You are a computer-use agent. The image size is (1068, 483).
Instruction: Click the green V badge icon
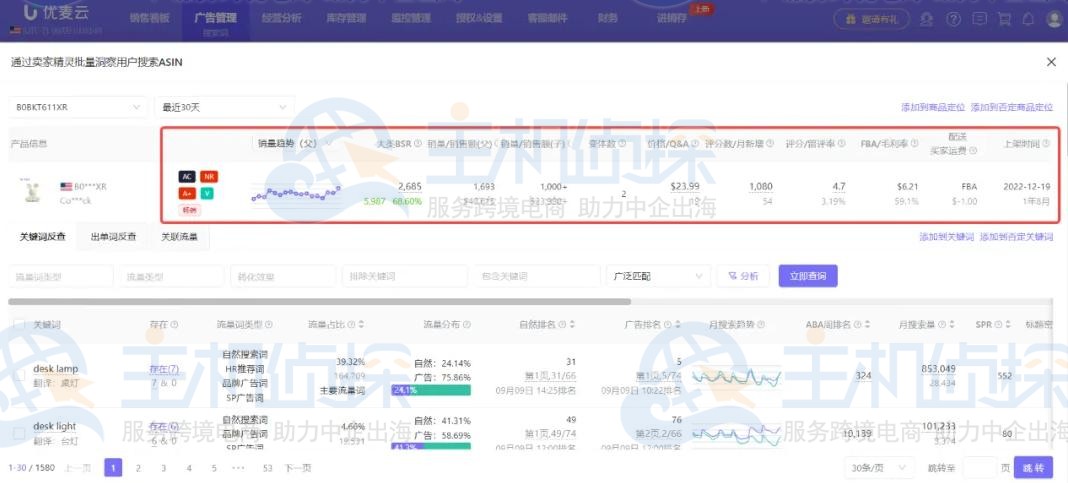click(x=208, y=193)
